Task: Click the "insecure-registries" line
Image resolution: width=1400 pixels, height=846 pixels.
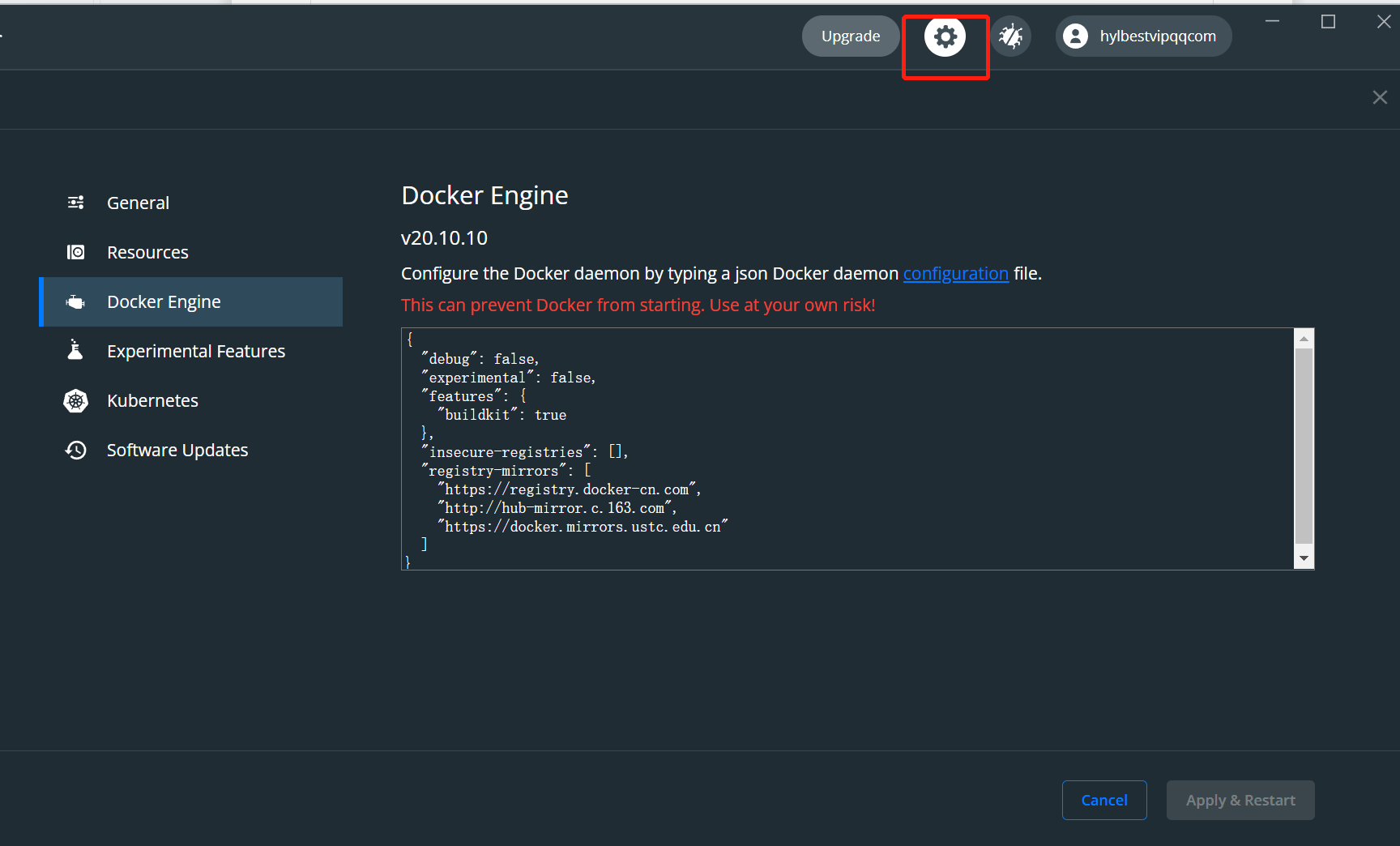Action: pyautogui.click(x=524, y=452)
